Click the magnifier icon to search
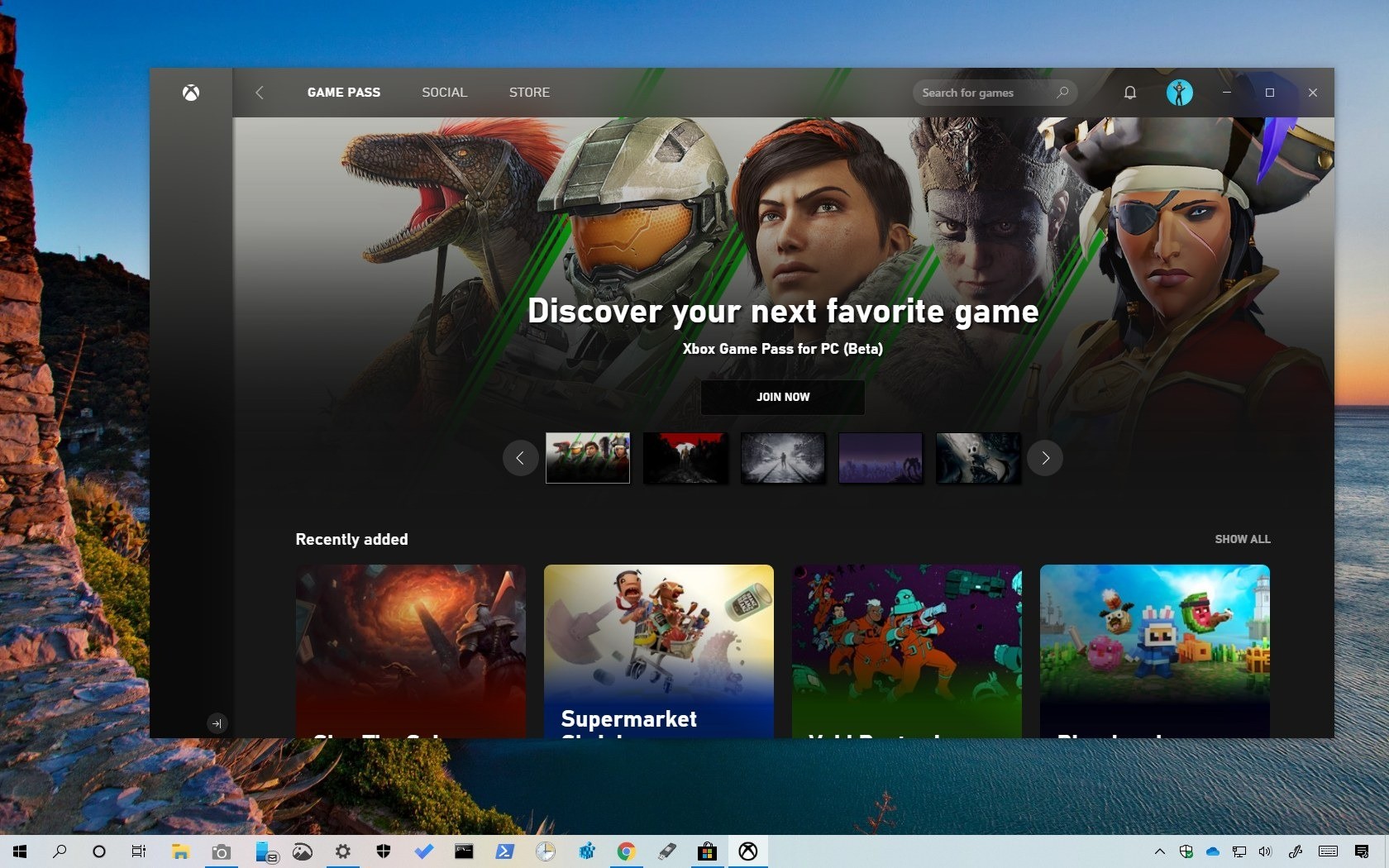The width and height of the screenshot is (1389, 868). (x=1062, y=93)
